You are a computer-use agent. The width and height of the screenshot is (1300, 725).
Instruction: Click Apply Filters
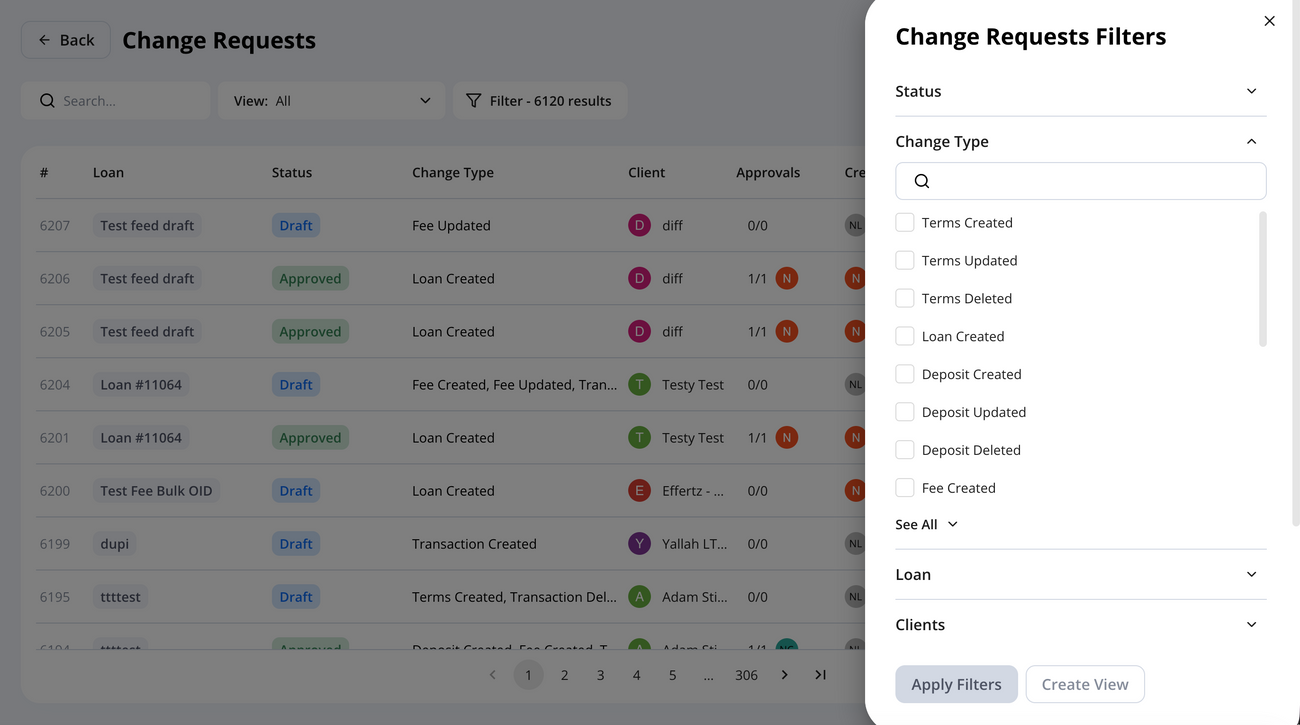pyautogui.click(x=956, y=684)
